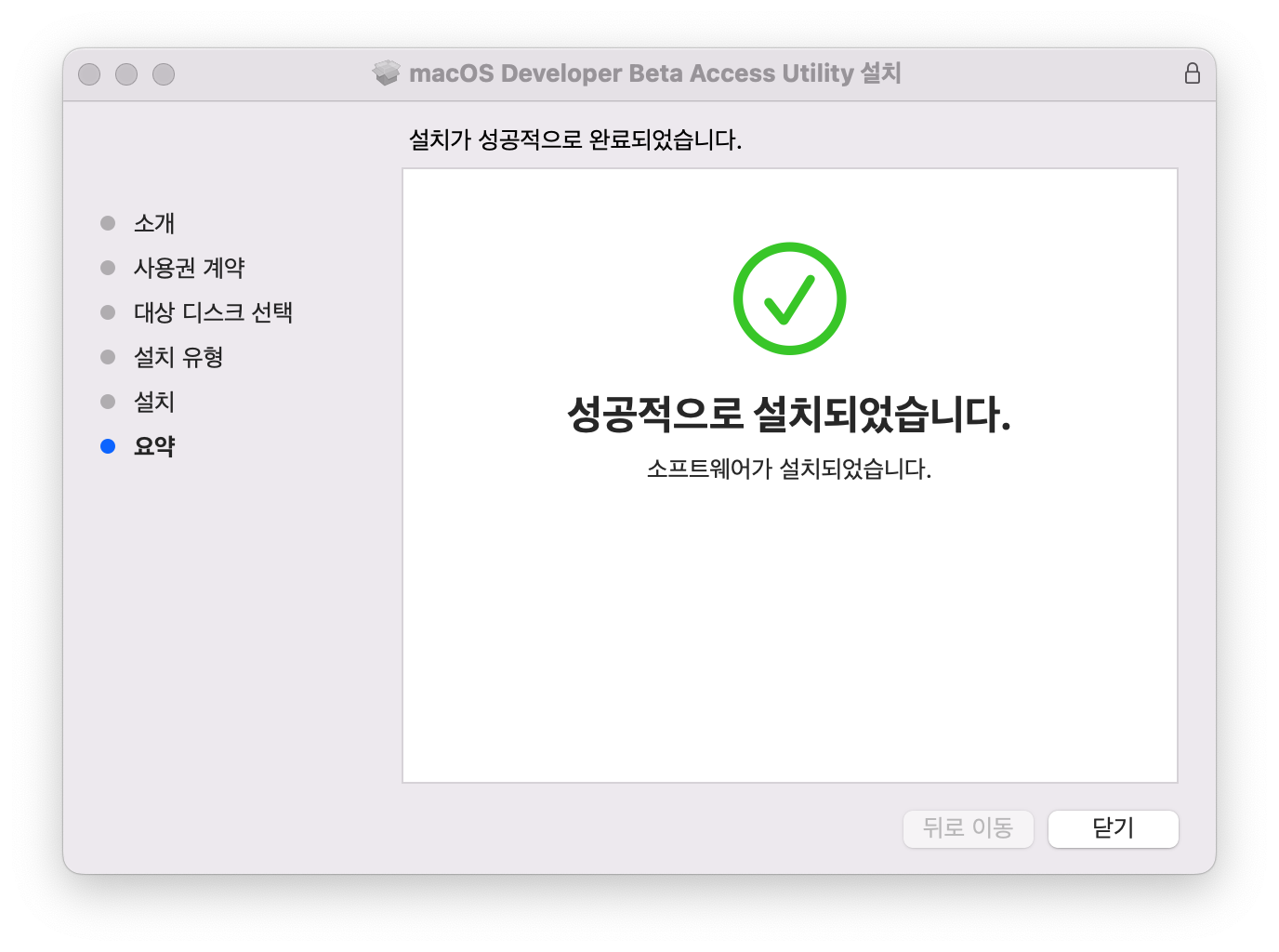Select the 소개 step in sidebar

click(154, 223)
